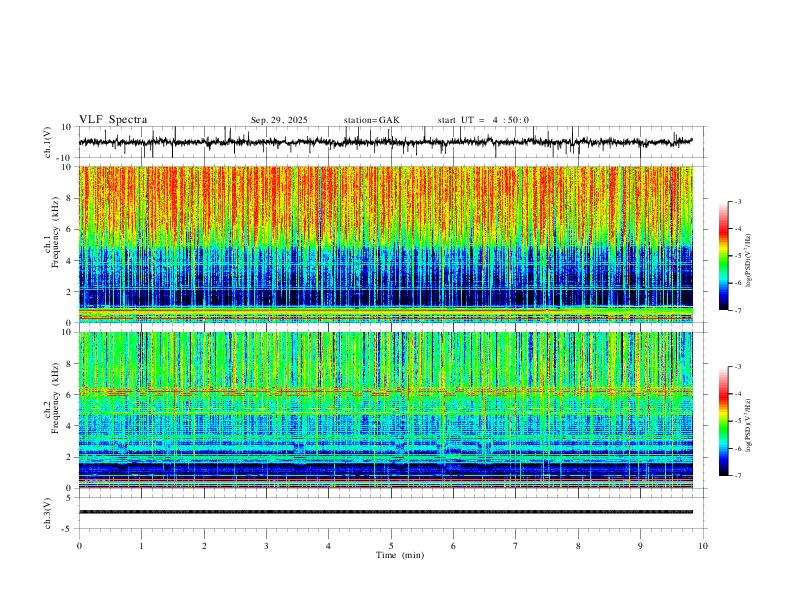The width and height of the screenshot is (792, 612).
Task: Click the 'start UT = 4:50:0' label
Action: 483,120
